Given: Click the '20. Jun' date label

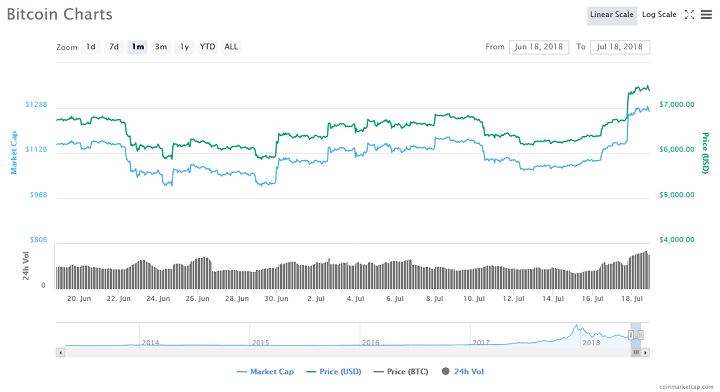Looking at the screenshot, I should point(79,299).
